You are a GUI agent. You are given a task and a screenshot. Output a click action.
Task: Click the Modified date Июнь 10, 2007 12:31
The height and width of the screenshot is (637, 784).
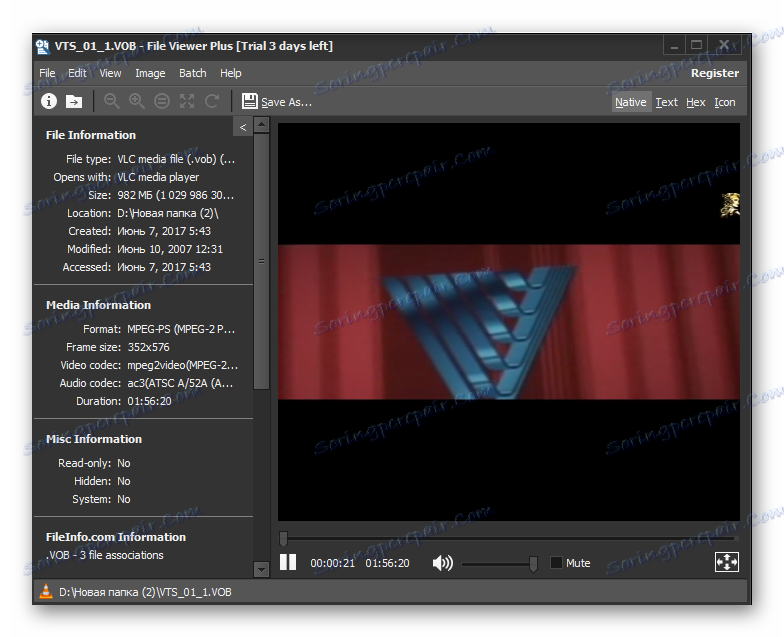pyautogui.click(x=170, y=249)
